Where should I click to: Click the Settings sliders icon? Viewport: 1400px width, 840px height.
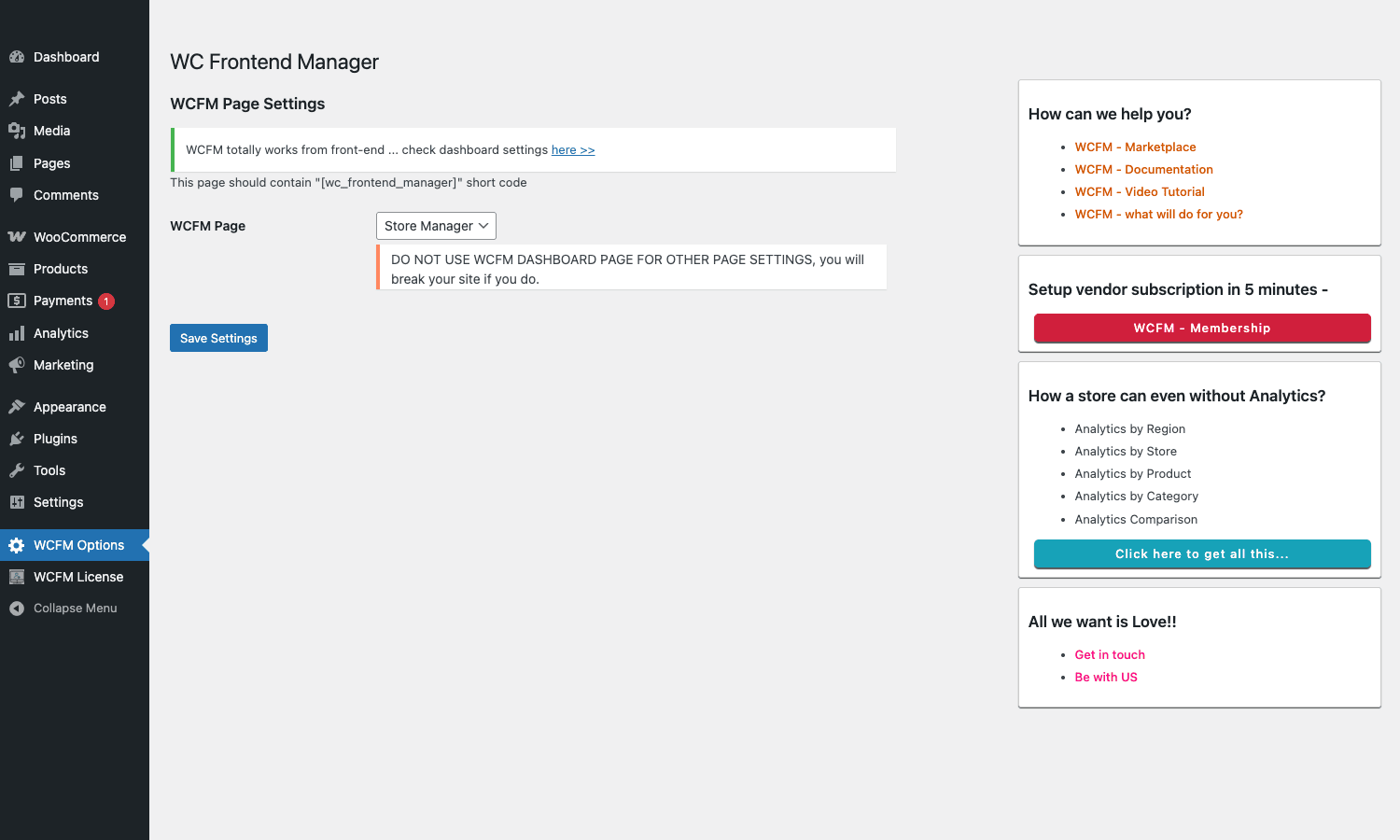point(17,502)
